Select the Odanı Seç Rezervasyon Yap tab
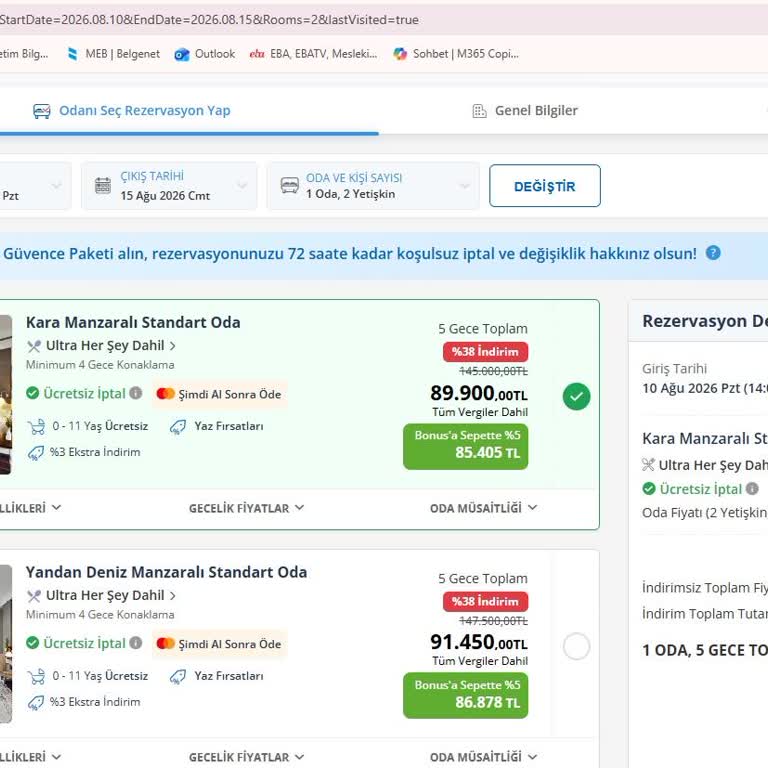Screen dimensions: 768x768 tap(132, 111)
